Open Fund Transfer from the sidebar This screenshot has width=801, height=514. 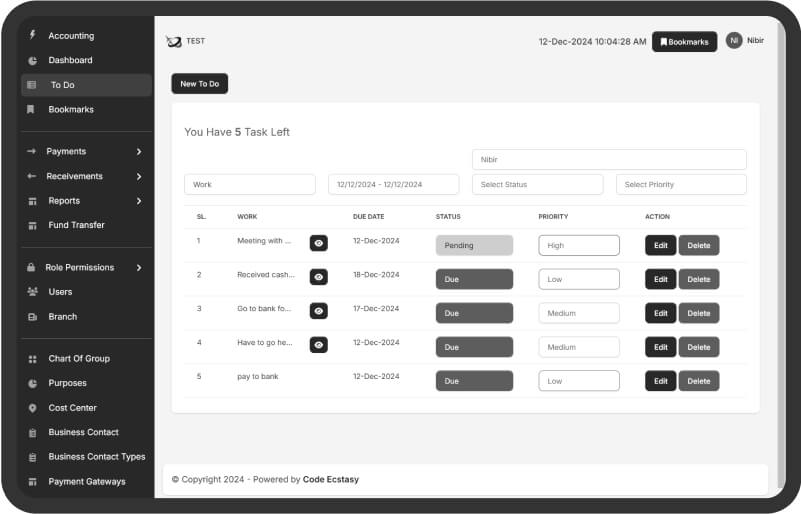(76, 226)
